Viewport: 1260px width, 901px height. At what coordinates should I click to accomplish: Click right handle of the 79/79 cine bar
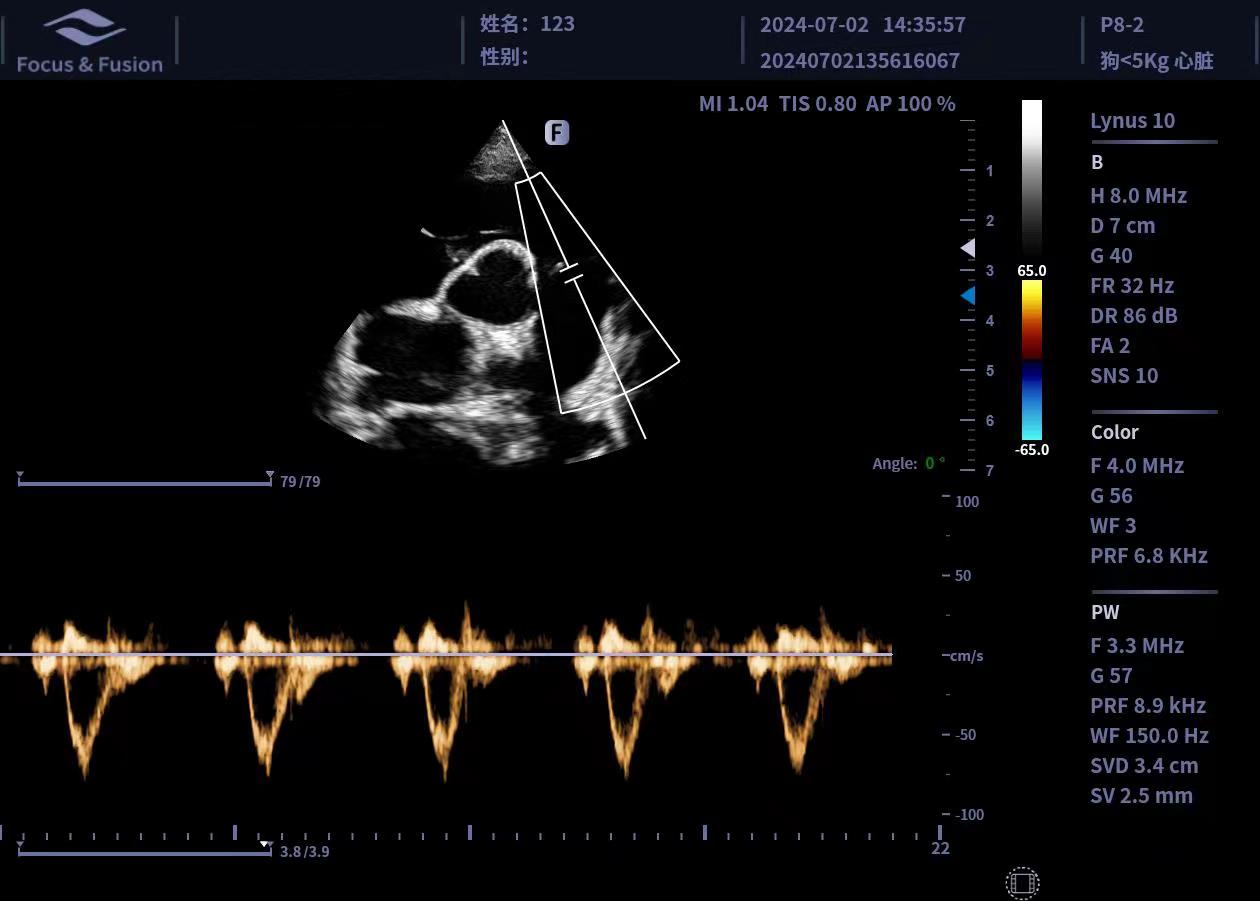click(x=269, y=477)
